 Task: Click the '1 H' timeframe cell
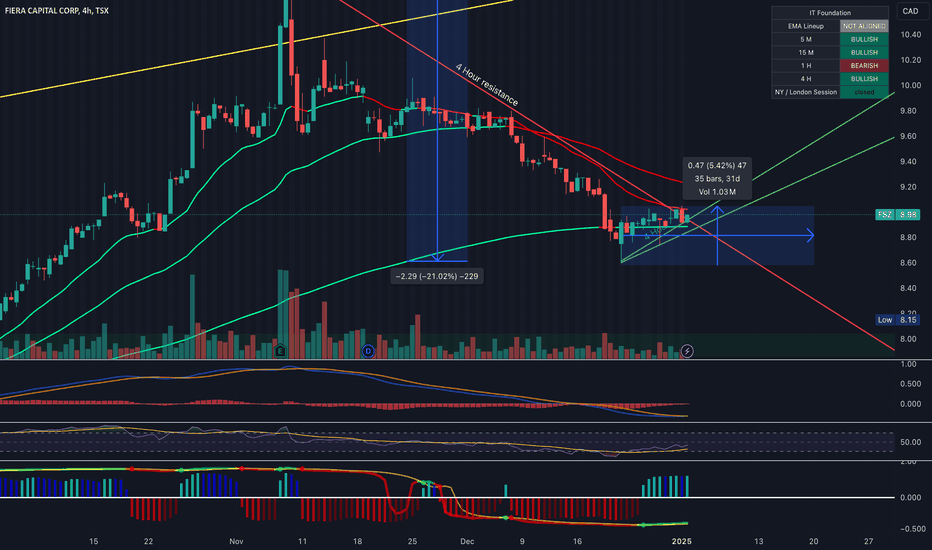click(x=806, y=65)
